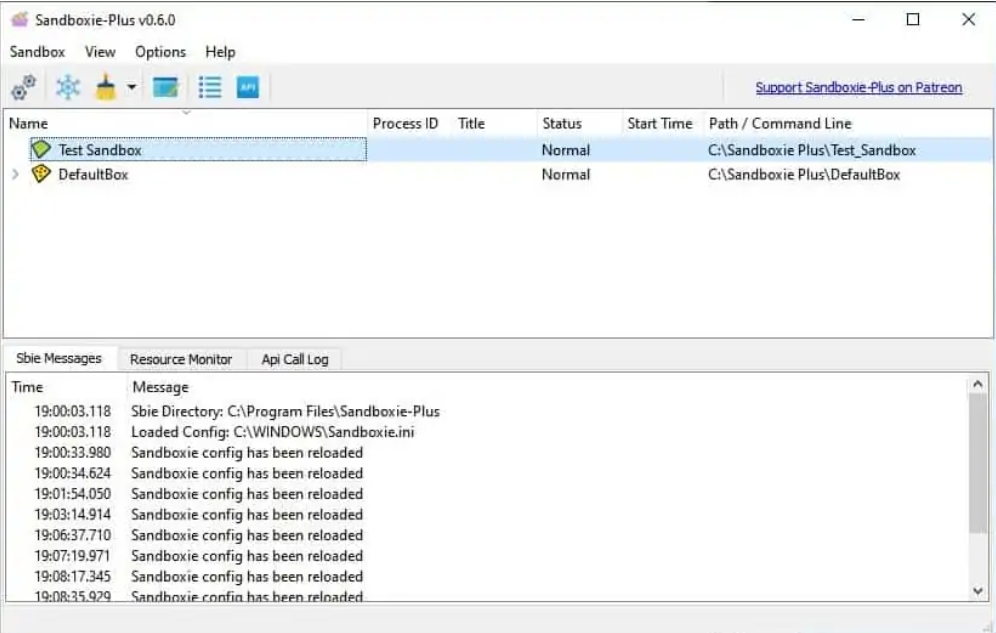
Task: Click the 19:00:03.118 timestamp beside Sbie Directory
Action: 72,411
